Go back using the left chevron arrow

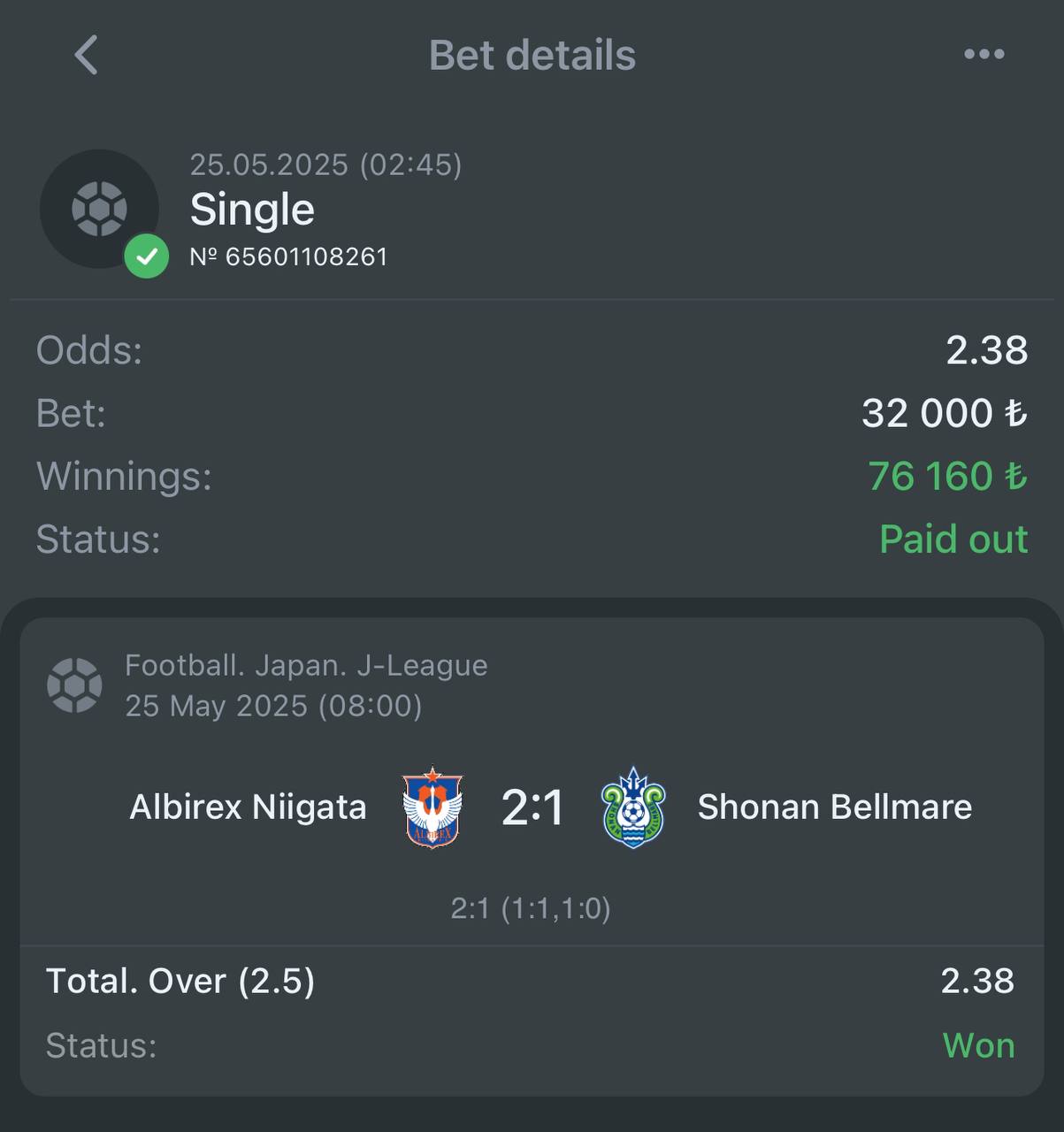tap(86, 55)
